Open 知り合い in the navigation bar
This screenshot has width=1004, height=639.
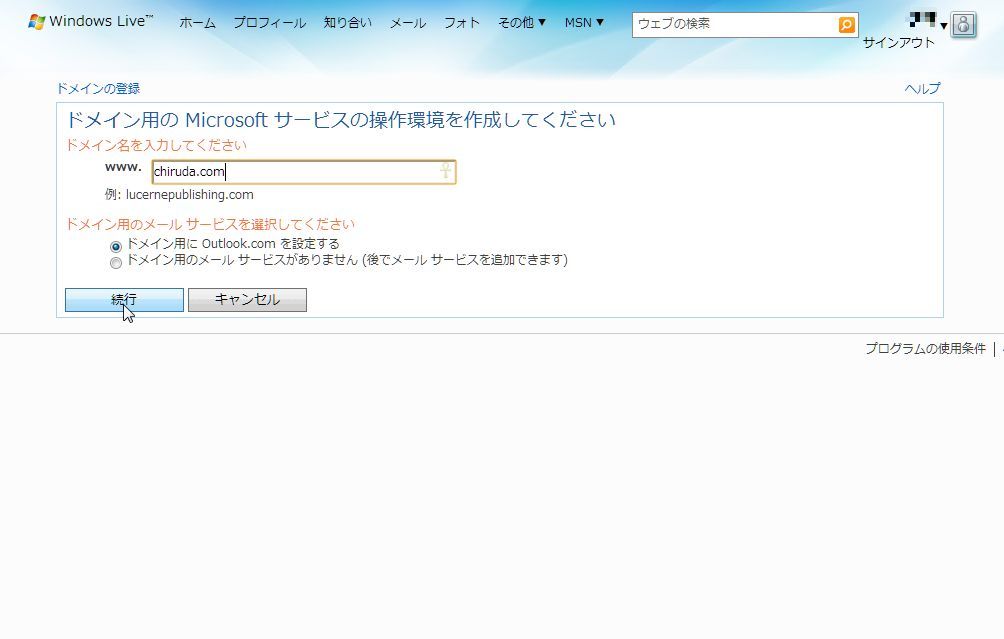tap(348, 22)
